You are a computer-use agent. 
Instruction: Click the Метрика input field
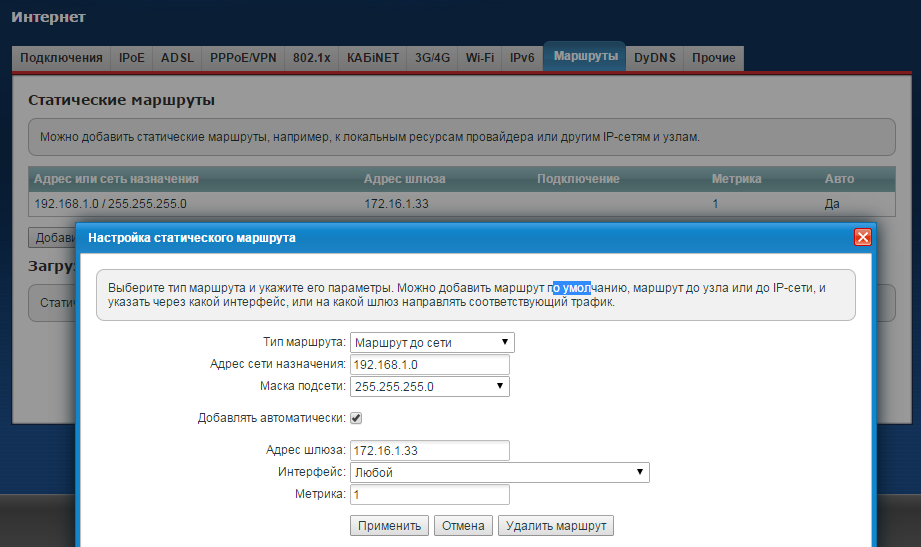(429, 494)
